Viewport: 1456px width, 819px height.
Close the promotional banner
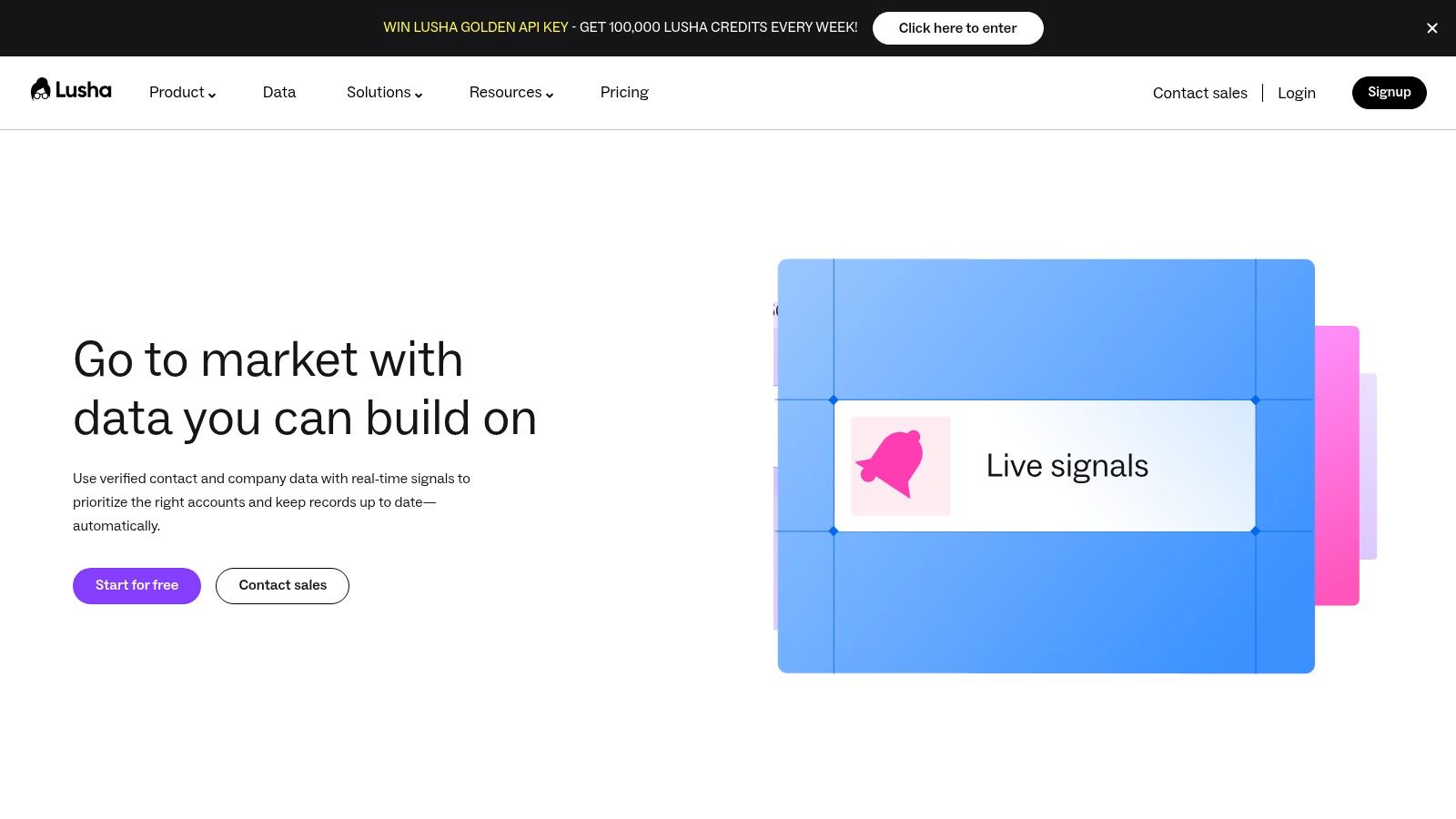[x=1432, y=28]
